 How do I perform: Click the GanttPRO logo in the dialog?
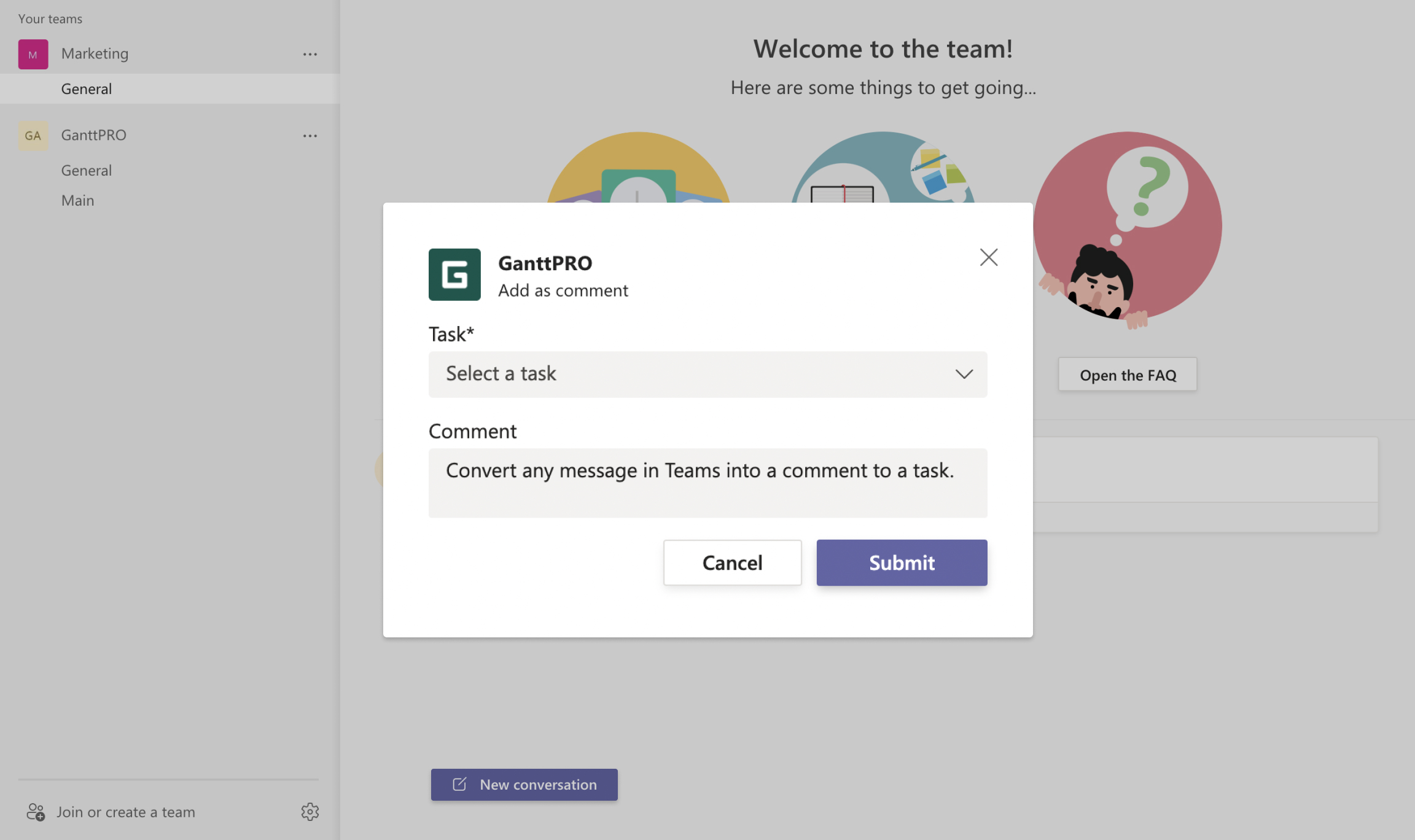(x=454, y=274)
